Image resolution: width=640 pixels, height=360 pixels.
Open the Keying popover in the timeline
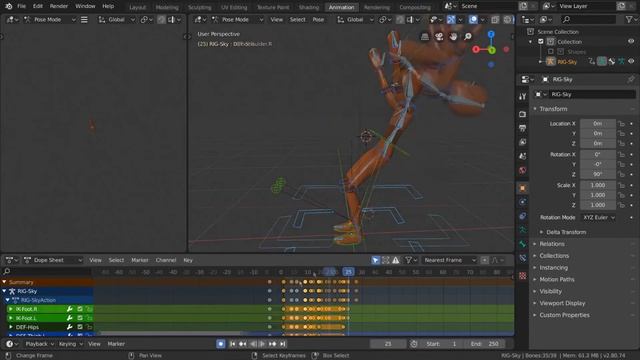tap(70, 344)
